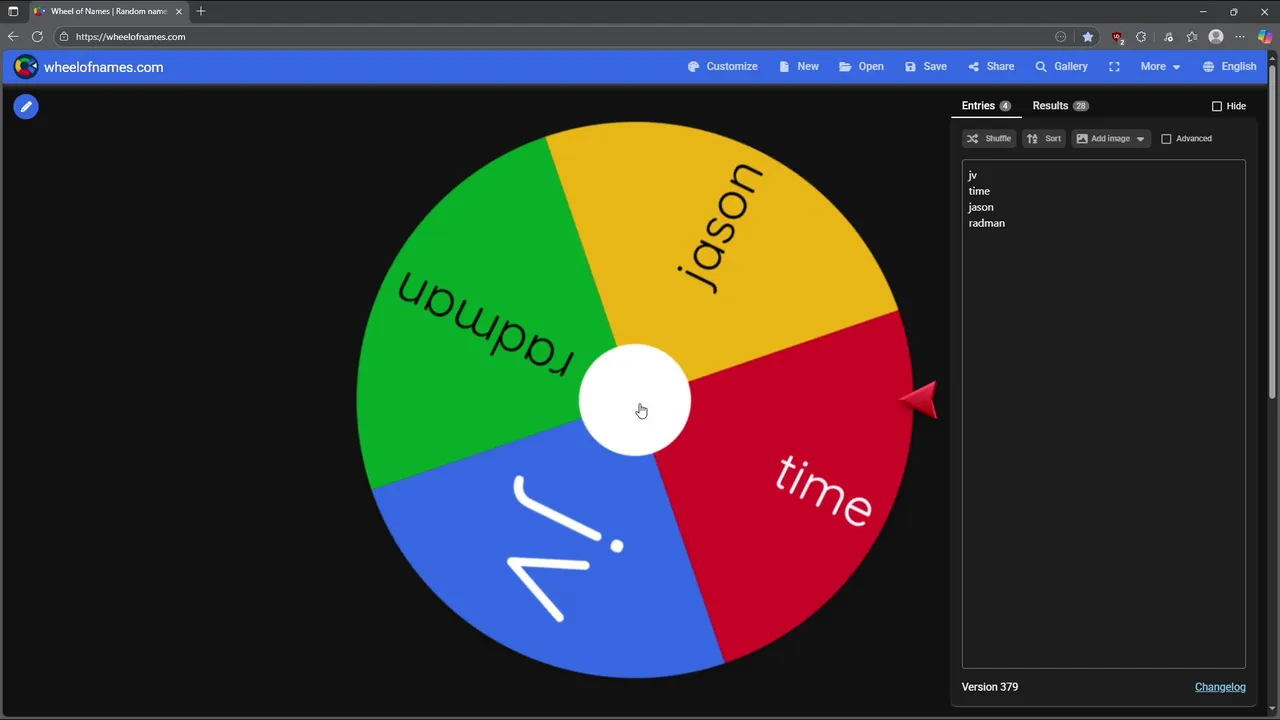Open the Copilot sidebar icon
The width and height of the screenshot is (1280, 720).
tap(1265, 37)
